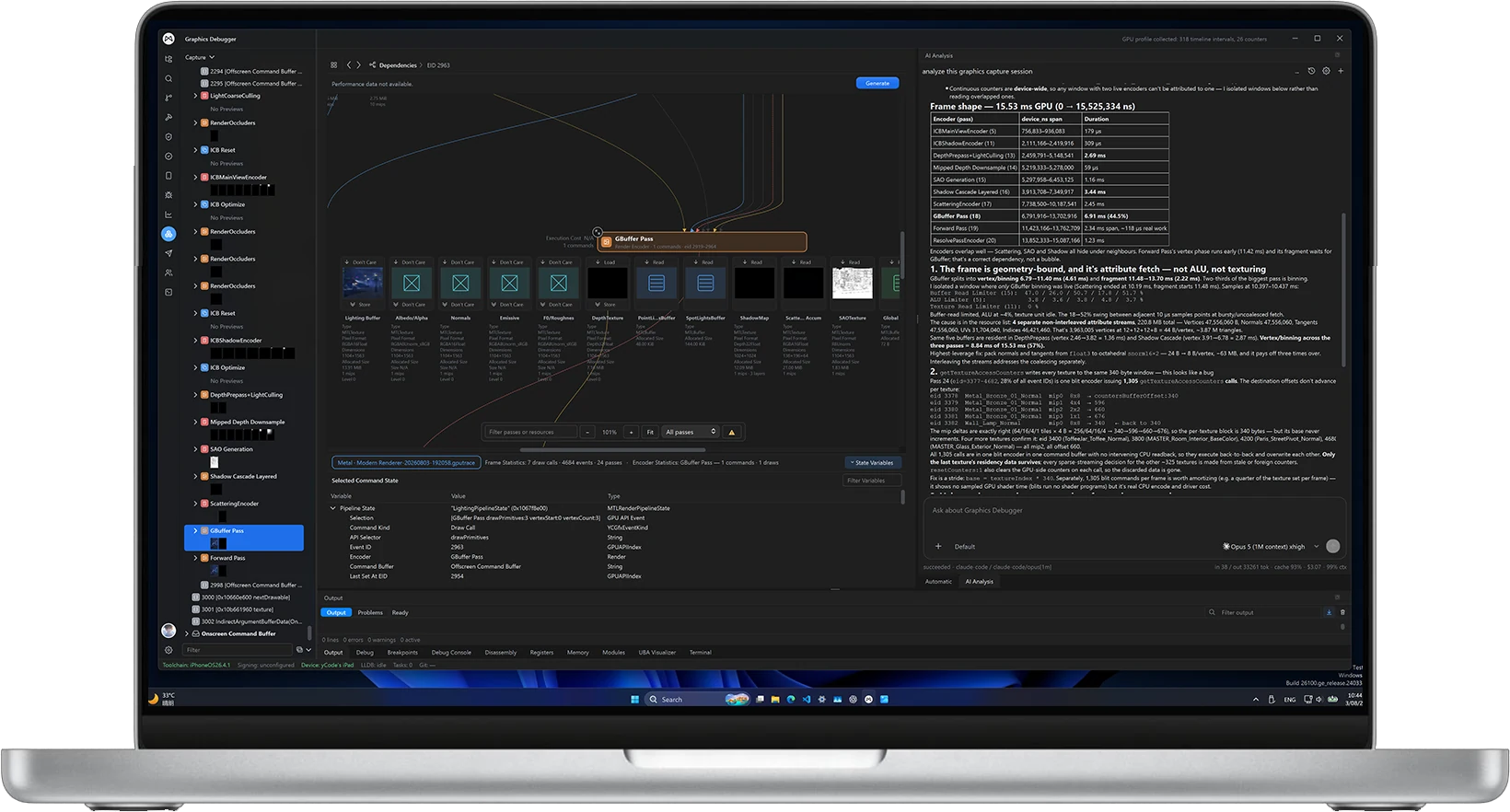The image size is (1510, 812).
Task: Add an attachment with the prompt box plus icon
Action: (x=938, y=546)
